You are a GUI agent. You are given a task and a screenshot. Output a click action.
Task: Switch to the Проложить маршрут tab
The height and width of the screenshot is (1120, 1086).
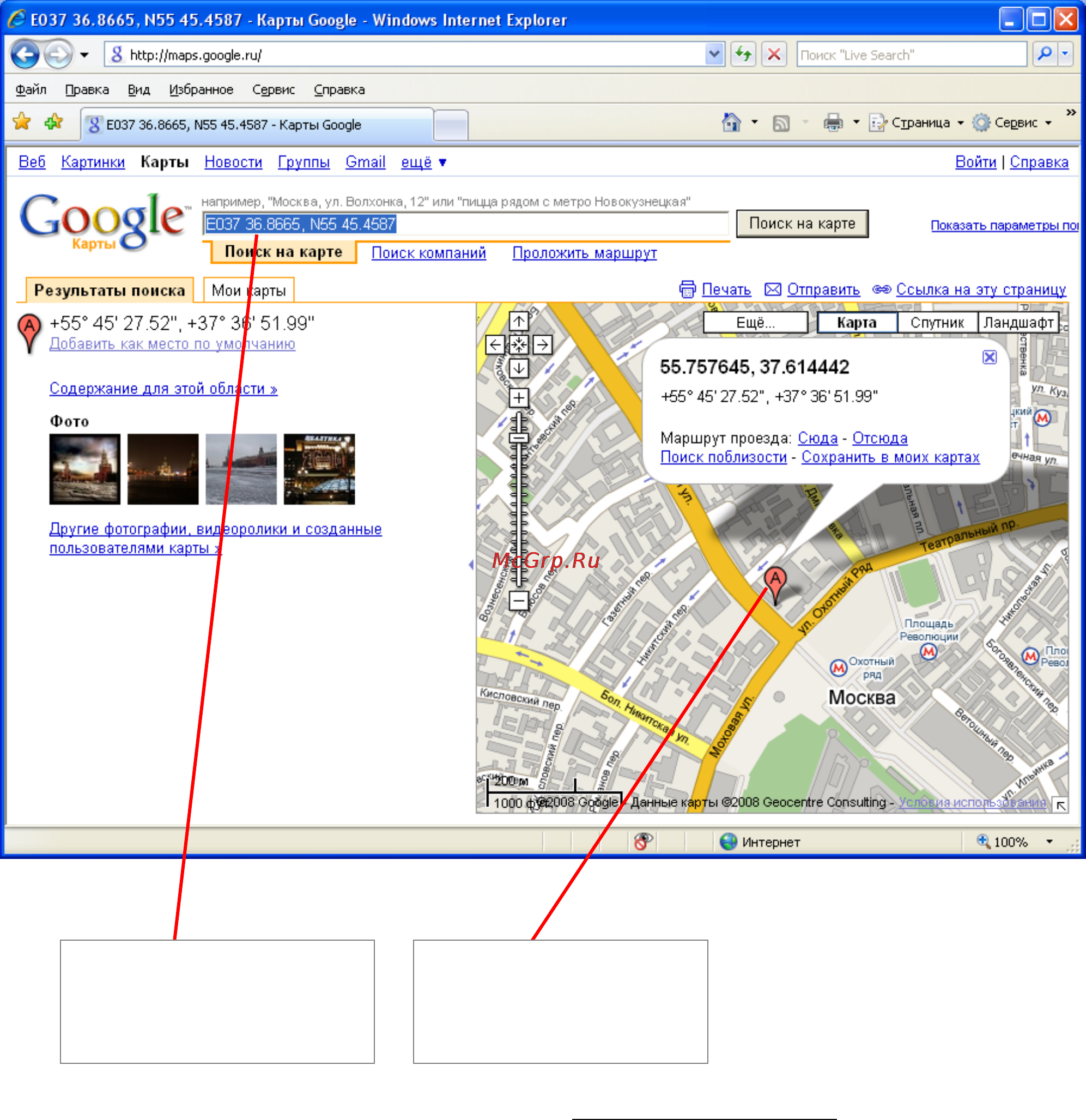click(585, 252)
